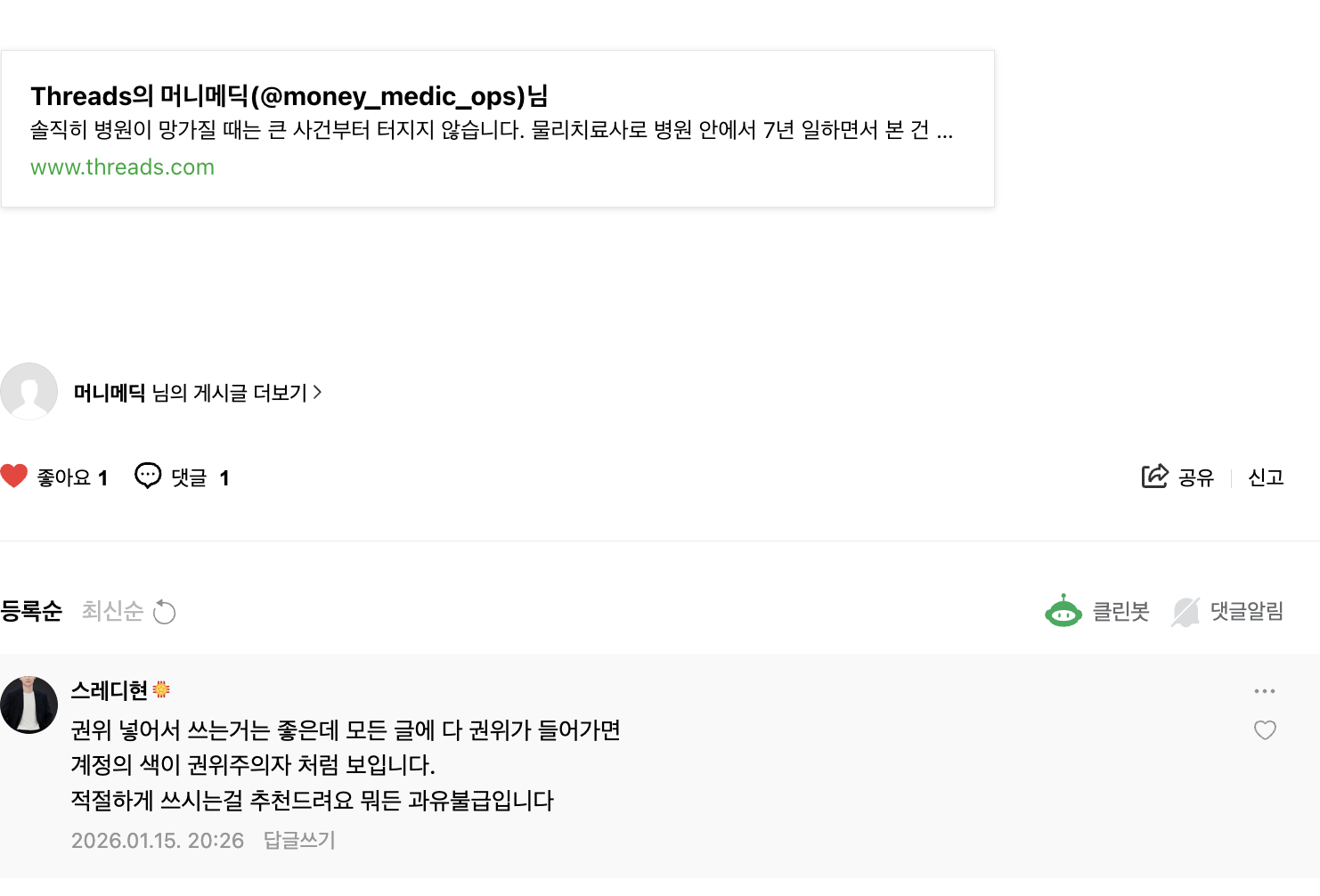The width and height of the screenshot is (1320, 896).
Task: Expand 머니메딕 님의 게시글 더보기 chevron
Action: coord(318,392)
